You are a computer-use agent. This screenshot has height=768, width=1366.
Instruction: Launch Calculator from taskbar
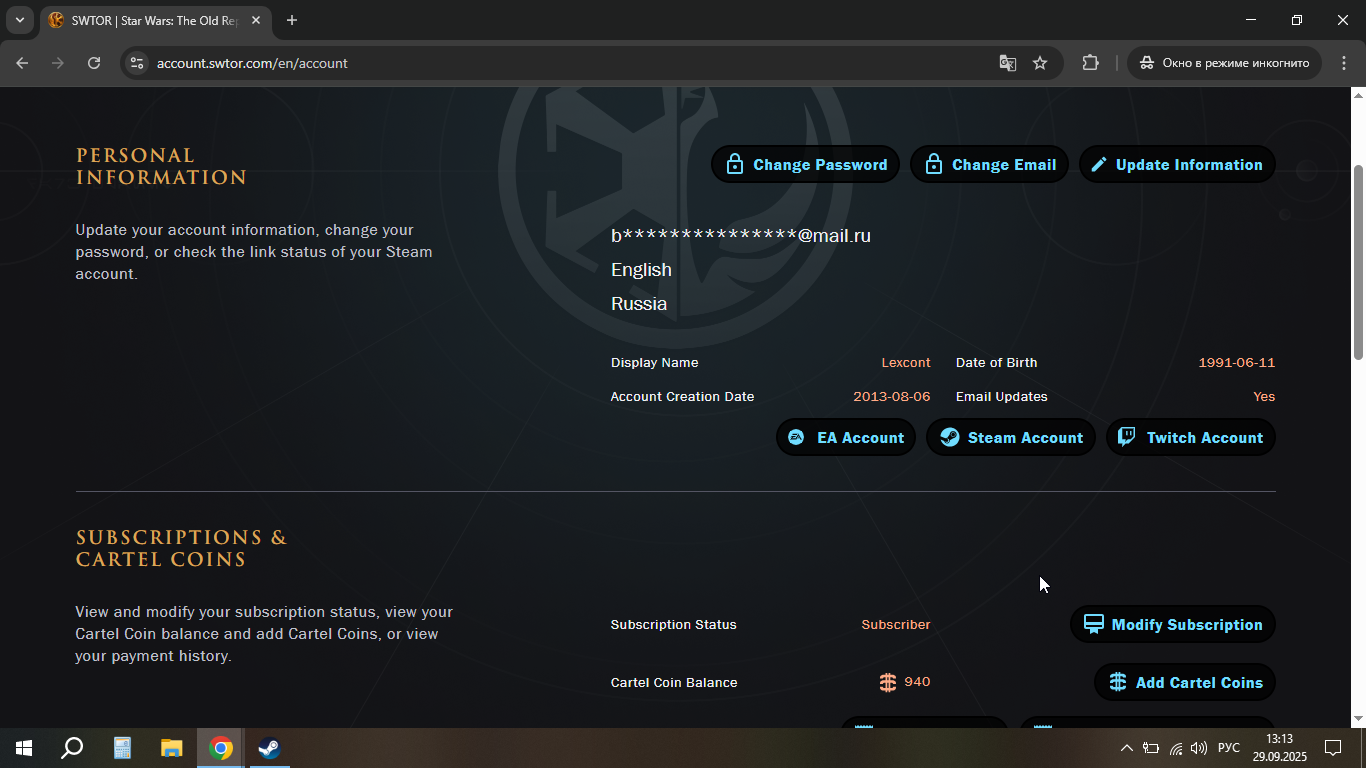[x=122, y=748]
